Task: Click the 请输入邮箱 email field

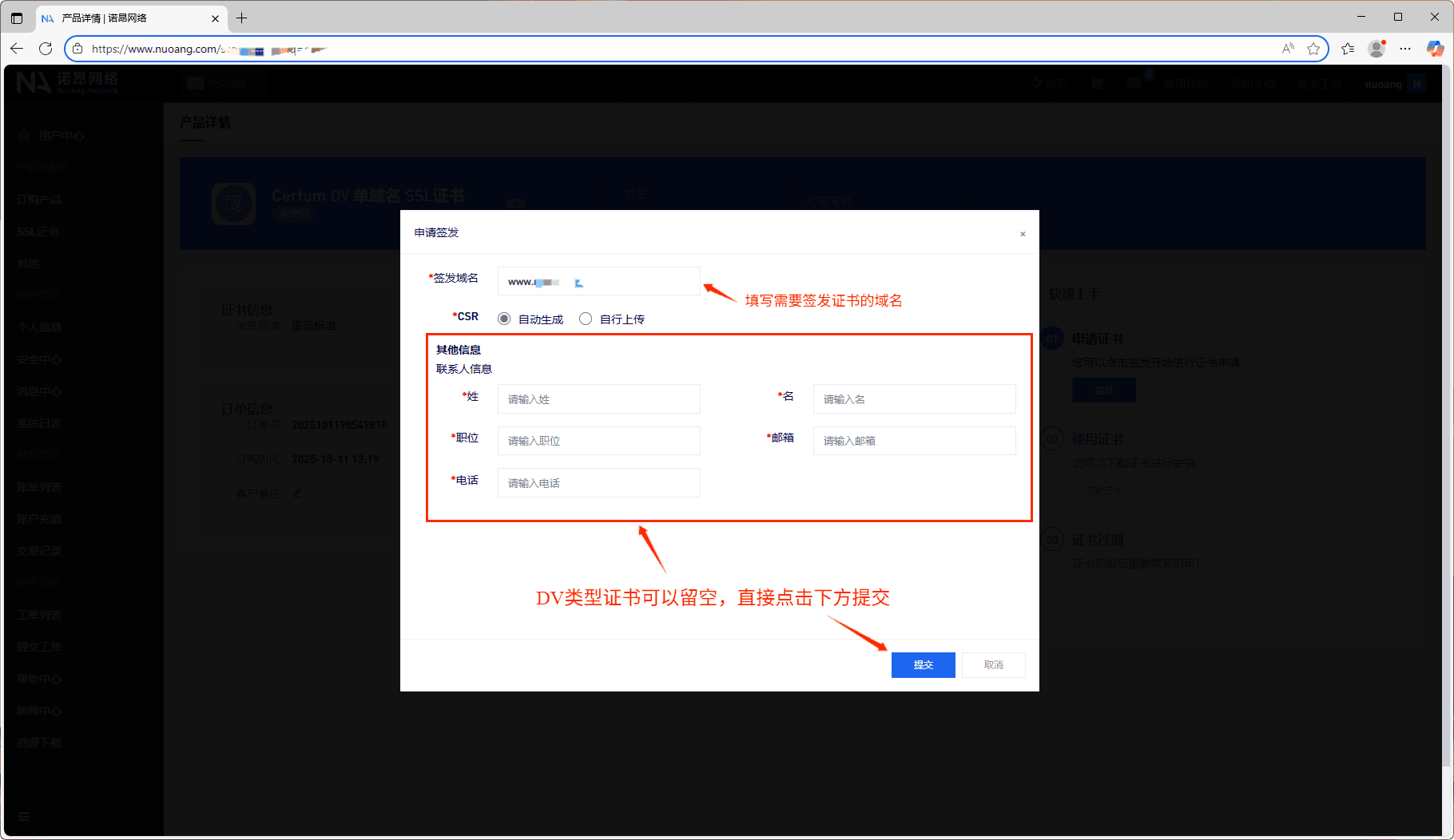Action: click(x=914, y=441)
